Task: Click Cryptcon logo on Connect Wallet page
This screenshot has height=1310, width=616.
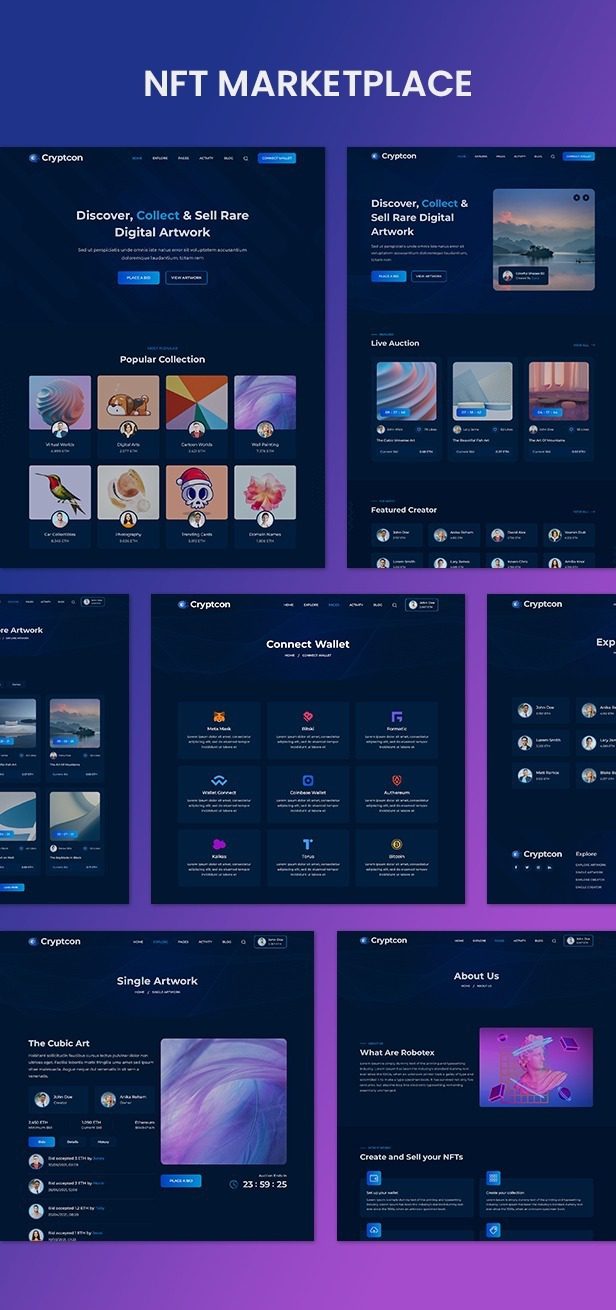Action: coord(204,604)
